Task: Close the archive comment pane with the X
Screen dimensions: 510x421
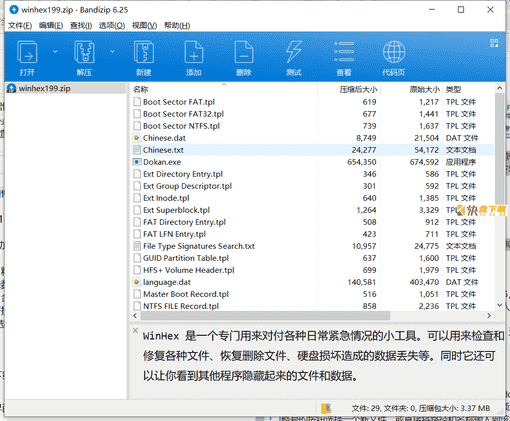Action: (x=135, y=330)
